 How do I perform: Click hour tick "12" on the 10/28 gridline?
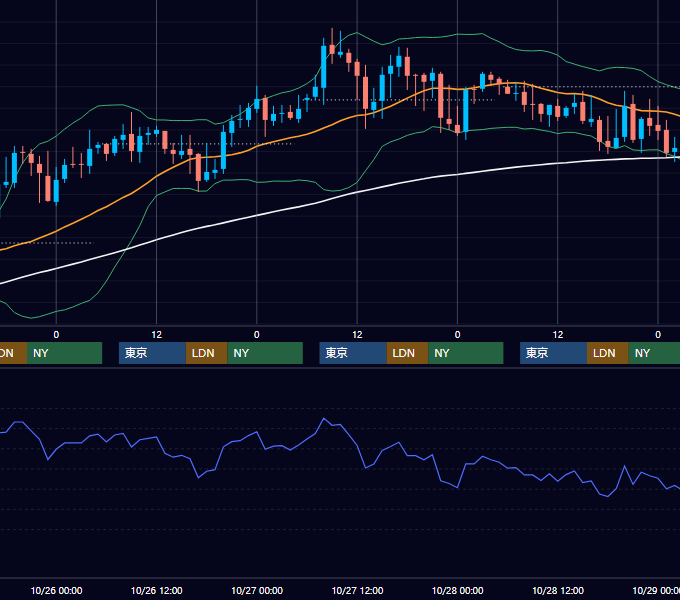pyautogui.click(x=558, y=335)
